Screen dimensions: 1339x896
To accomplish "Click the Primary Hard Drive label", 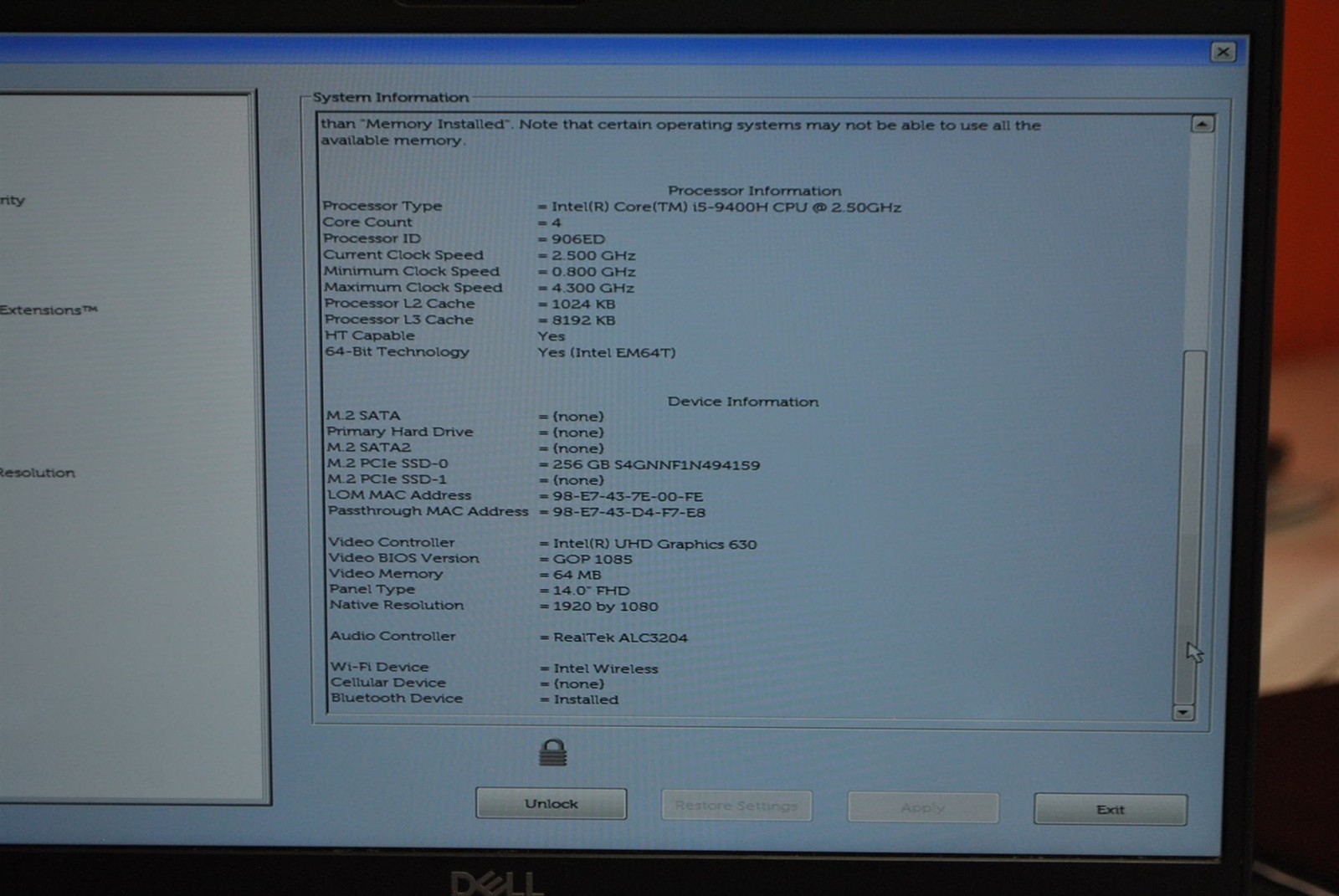I will tap(400, 432).
